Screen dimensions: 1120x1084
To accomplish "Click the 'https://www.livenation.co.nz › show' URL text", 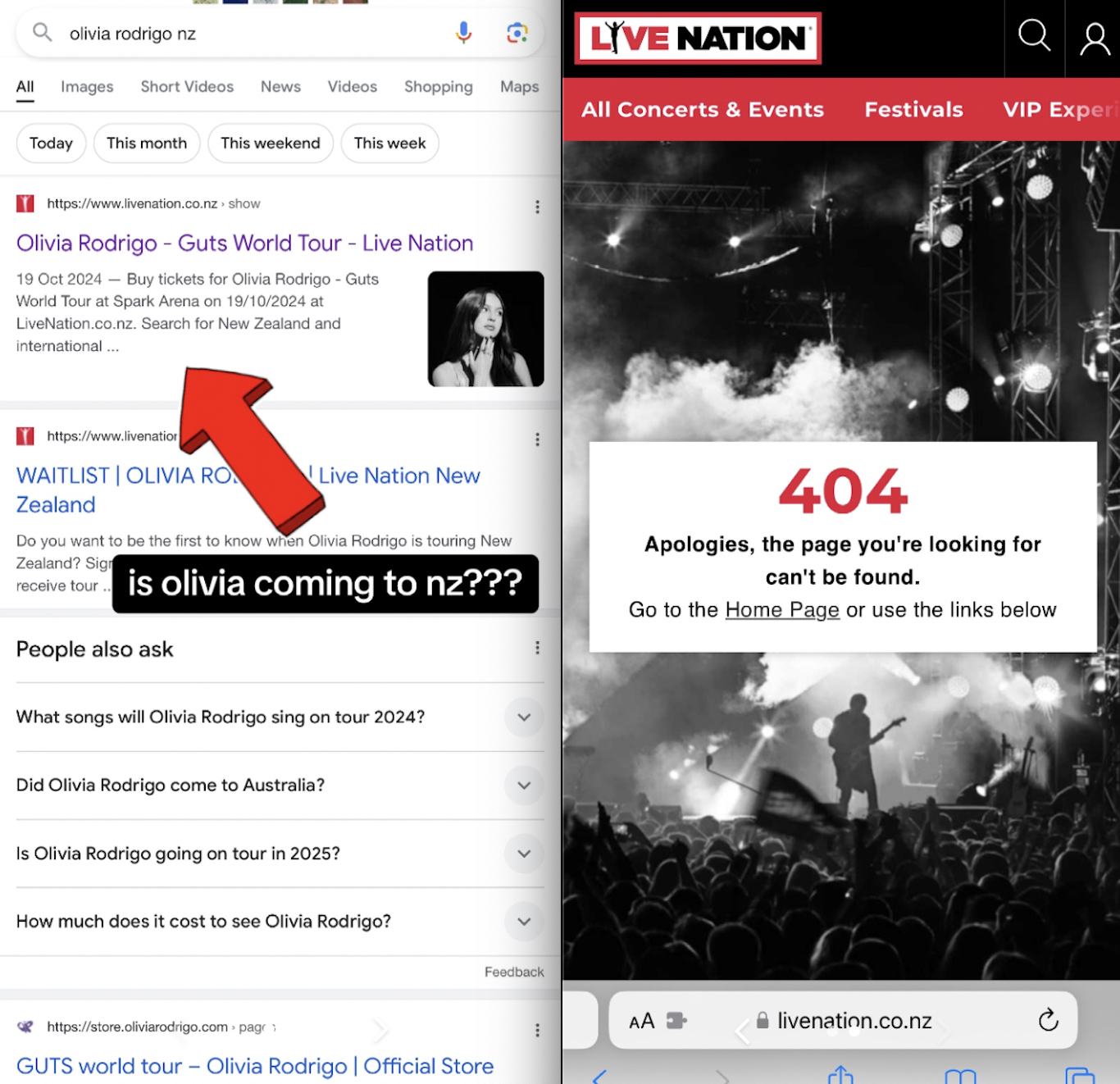I will [153, 203].
